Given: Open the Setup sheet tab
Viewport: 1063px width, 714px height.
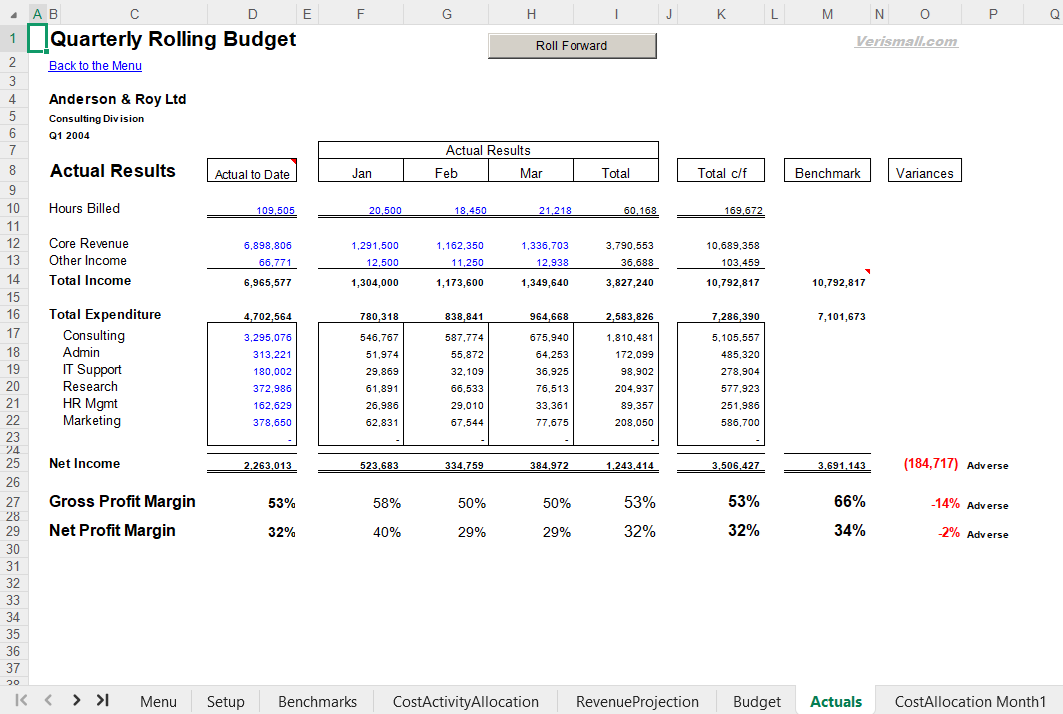Looking at the screenshot, I should [225, 701].
